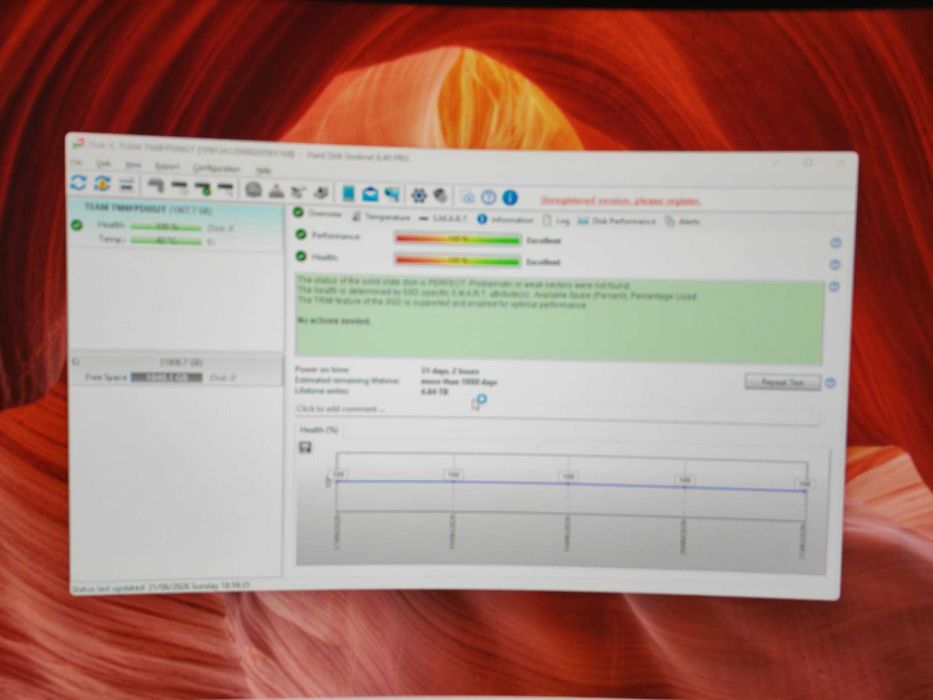Screen dimensions: 933x700
Task: Switch to the Disk Performance tab
Action: 616,221
